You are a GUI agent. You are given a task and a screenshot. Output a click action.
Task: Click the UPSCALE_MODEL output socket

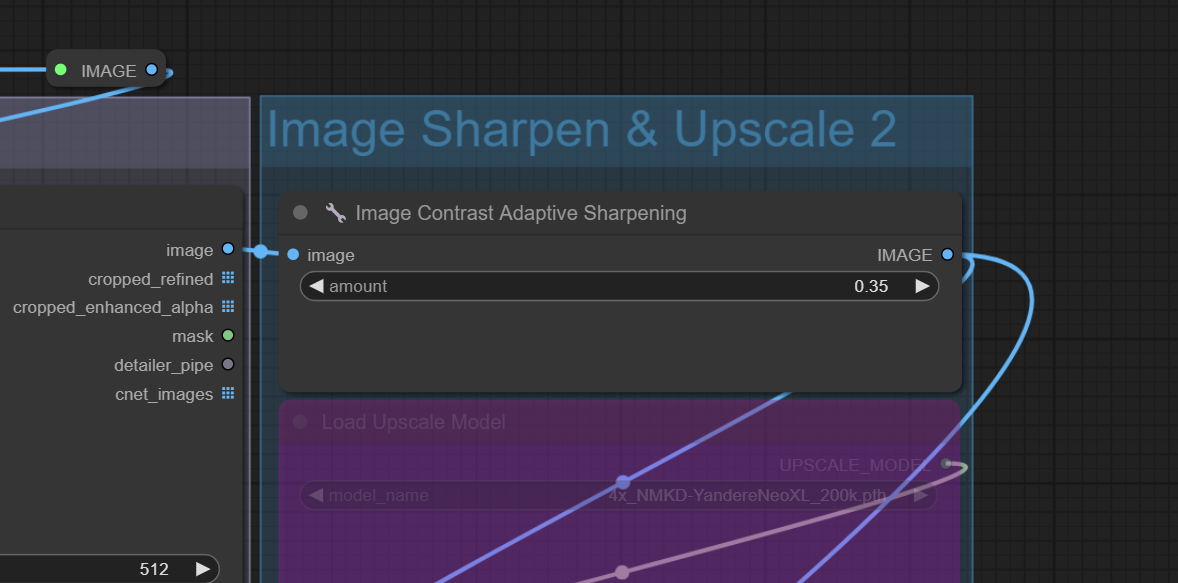point(946,464)
